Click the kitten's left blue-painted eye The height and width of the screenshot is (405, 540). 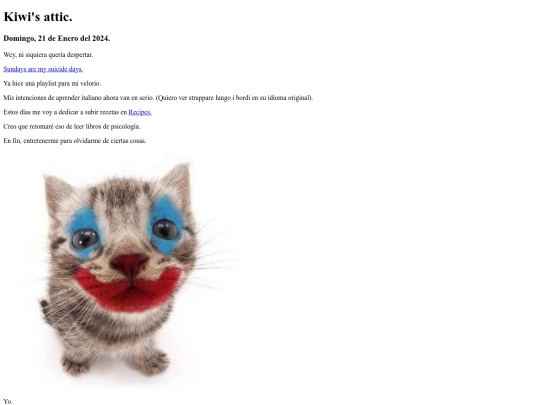click(84, 234)
